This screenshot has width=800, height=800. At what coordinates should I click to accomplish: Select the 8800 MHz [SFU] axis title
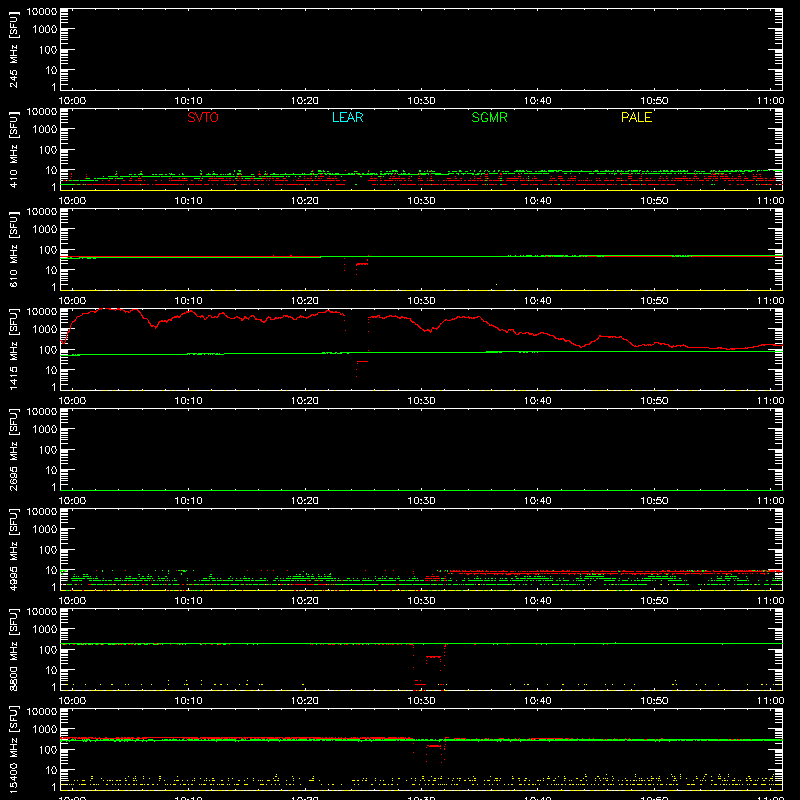click(13, 650)
